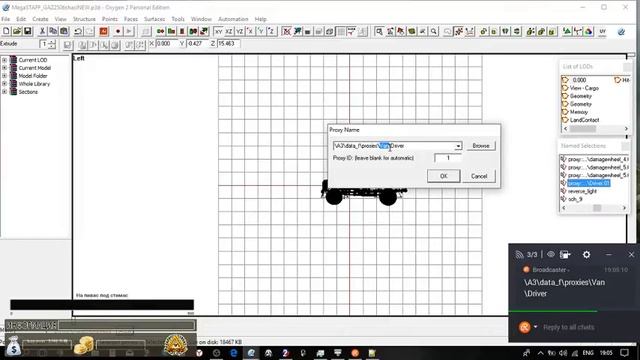Click the multicolor material sphere icon
Screen dimensions: 640x360
point(589,31)
